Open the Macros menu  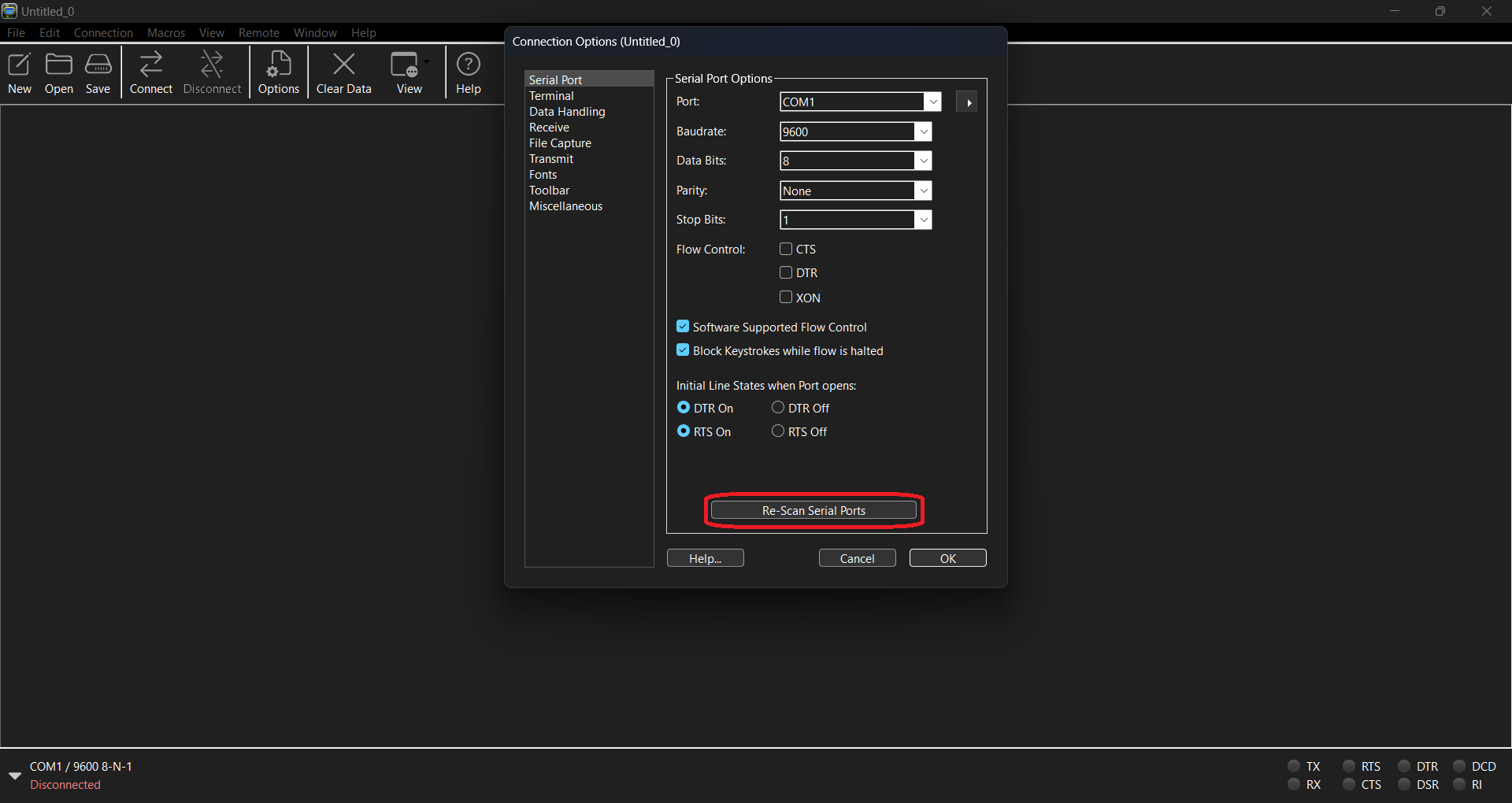click(165, 33)
